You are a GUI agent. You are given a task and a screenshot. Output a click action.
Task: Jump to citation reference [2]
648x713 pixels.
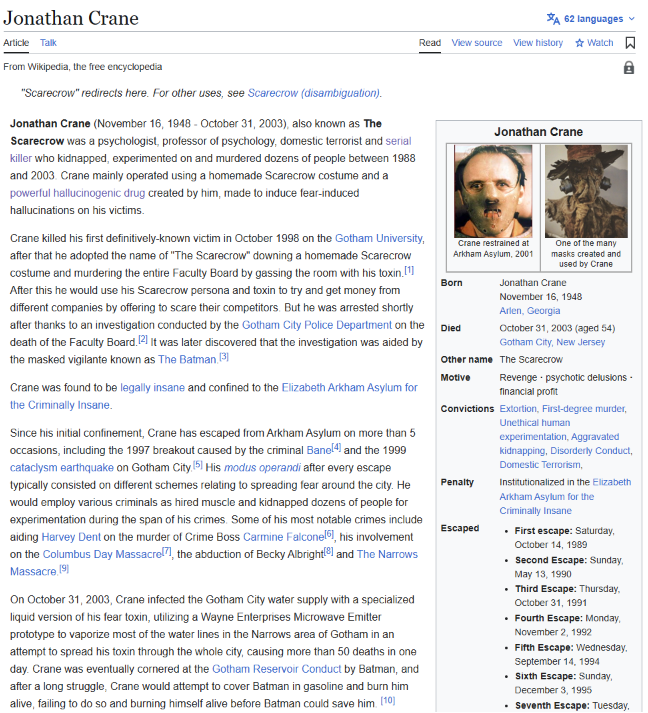click(143, 339)
